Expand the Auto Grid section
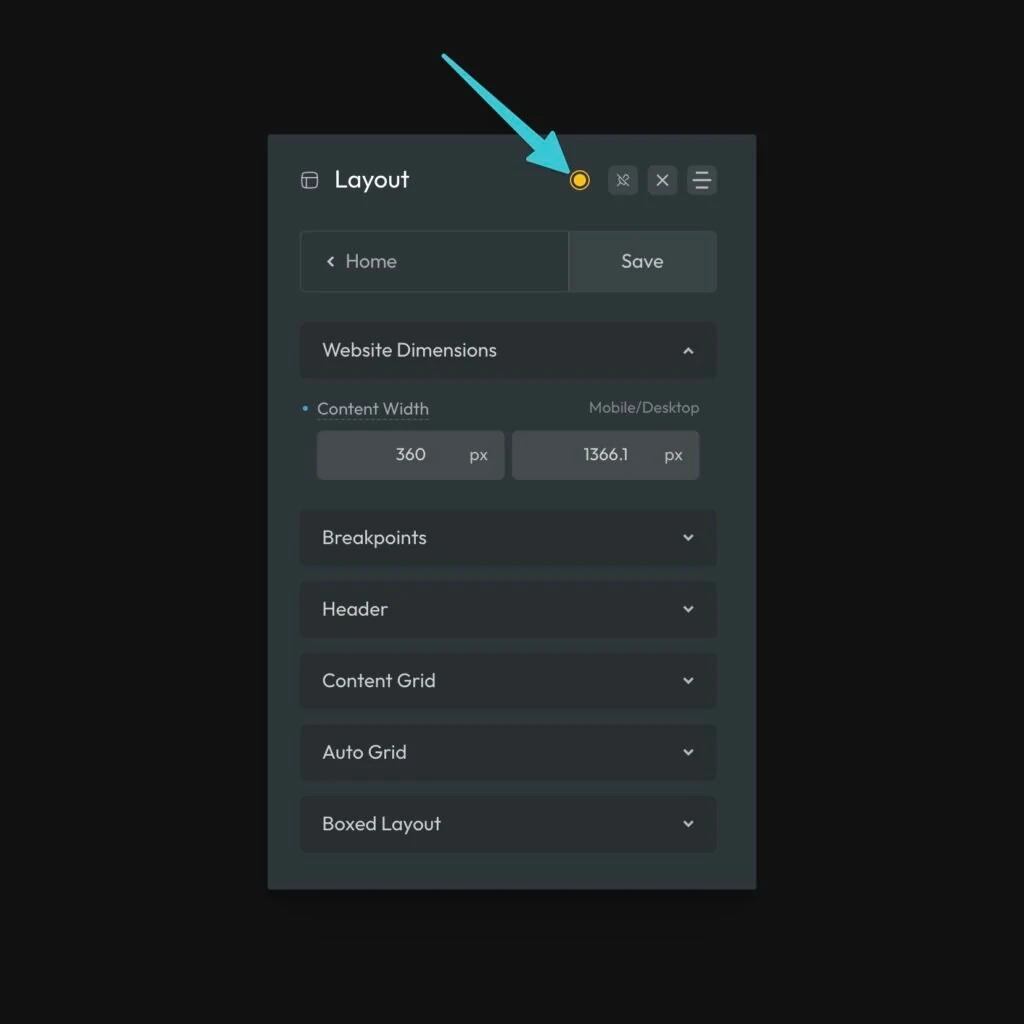Image resolution: width=1024 pixels, height=1024 pixels. click(x=508, y=752)
